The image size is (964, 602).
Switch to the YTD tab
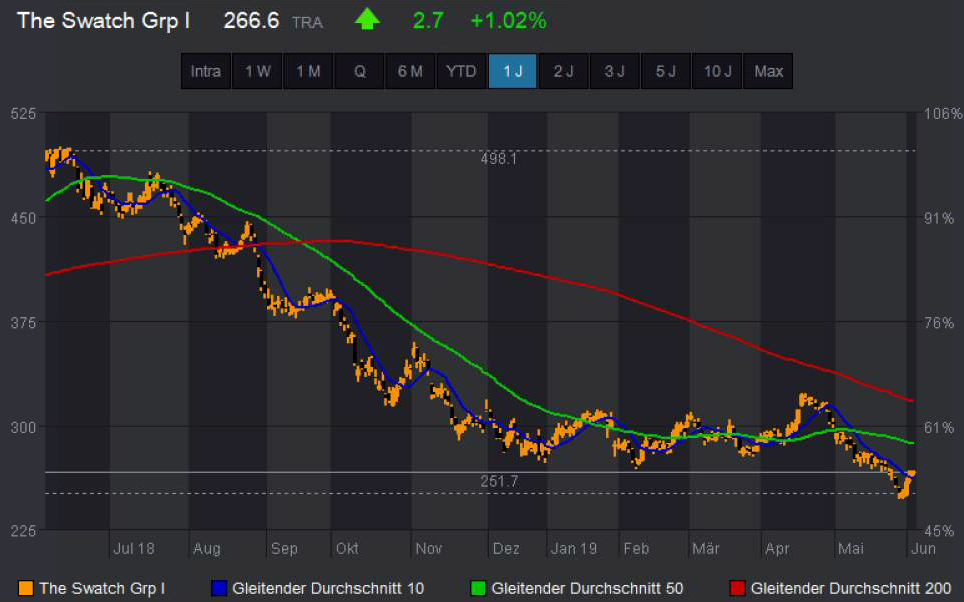tap(461, 71)
